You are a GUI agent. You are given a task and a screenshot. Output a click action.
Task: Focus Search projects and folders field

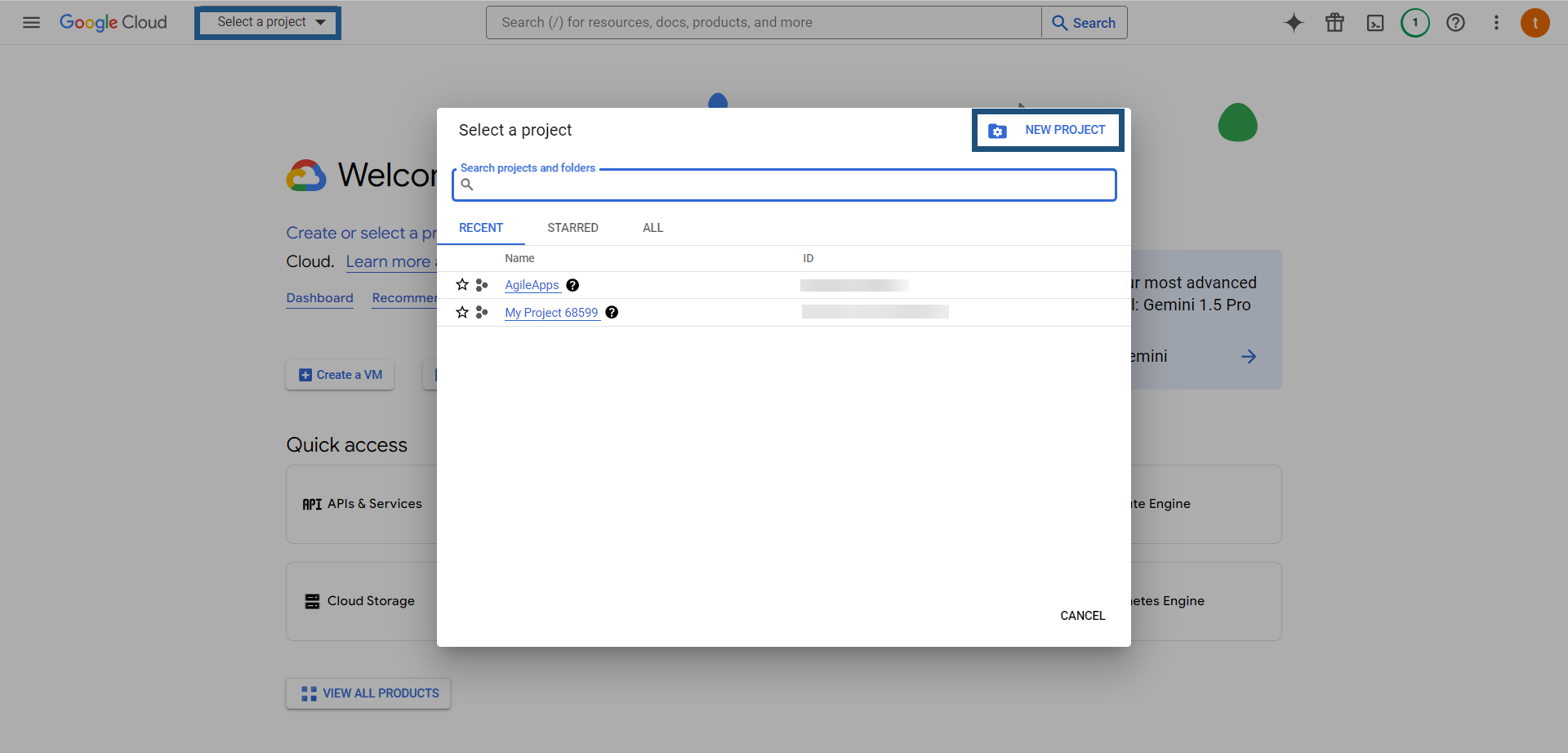tap(784, 185)
